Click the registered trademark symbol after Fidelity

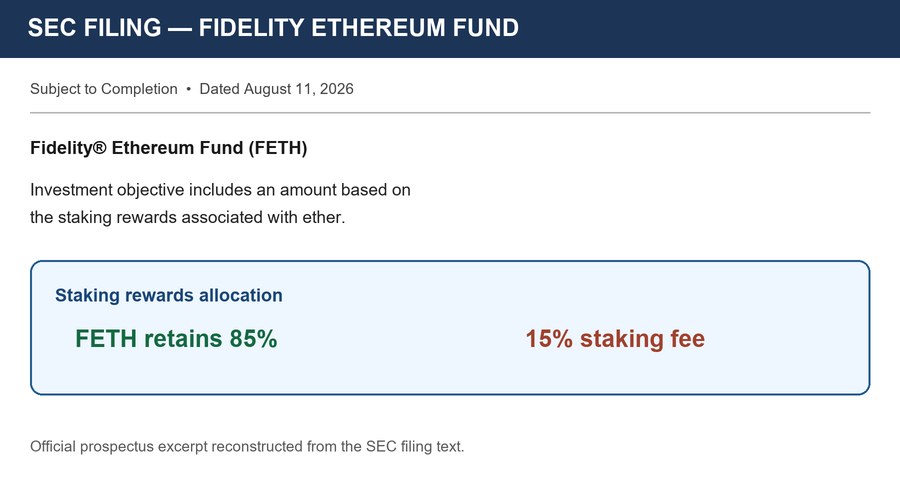(100, 148)
